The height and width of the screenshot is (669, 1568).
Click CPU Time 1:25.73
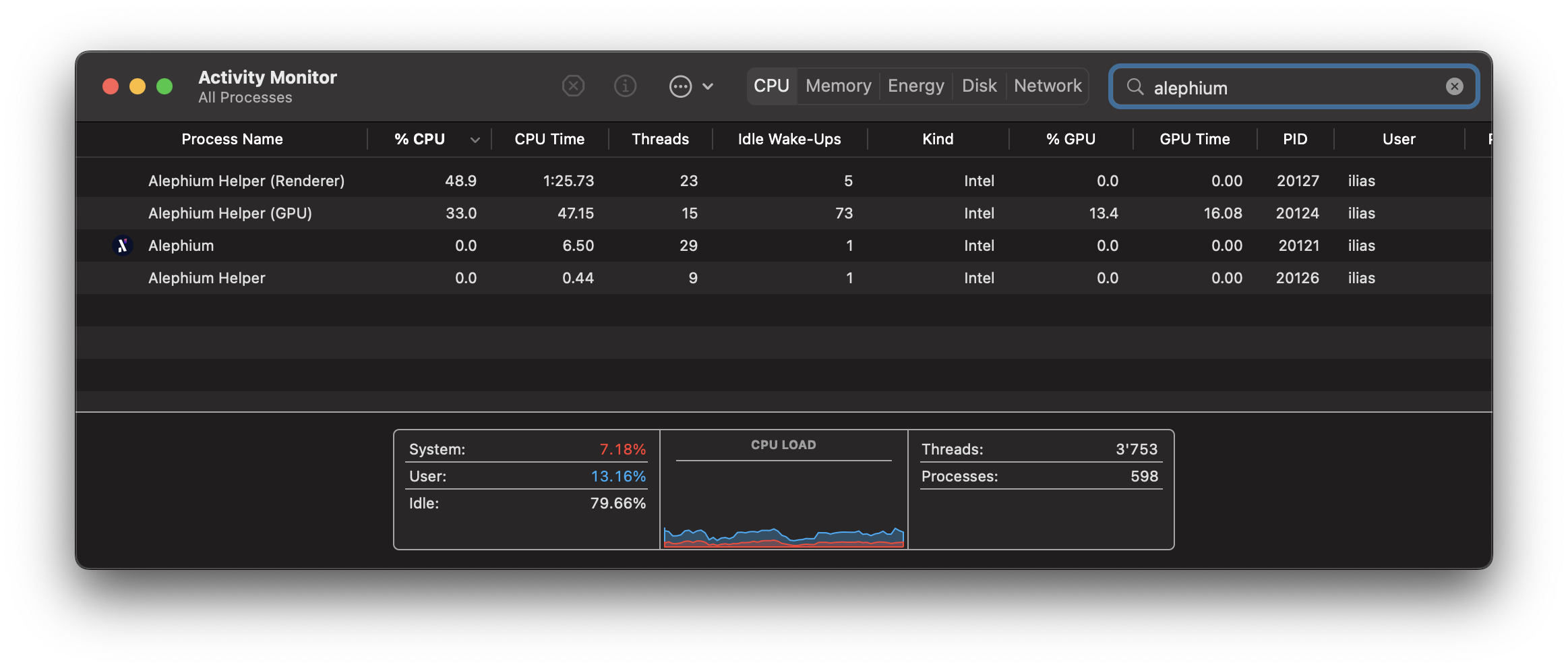[568, 181]
